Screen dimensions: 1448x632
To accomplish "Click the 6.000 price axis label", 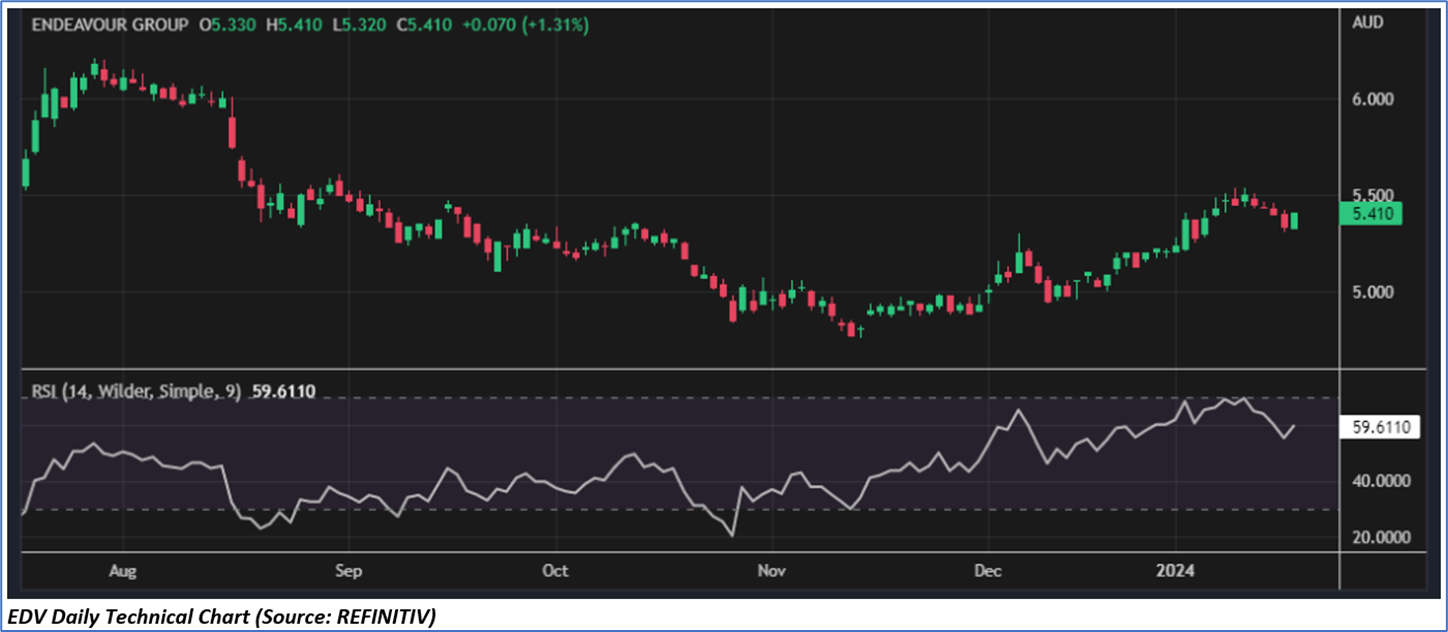I will pos(1372,99).
